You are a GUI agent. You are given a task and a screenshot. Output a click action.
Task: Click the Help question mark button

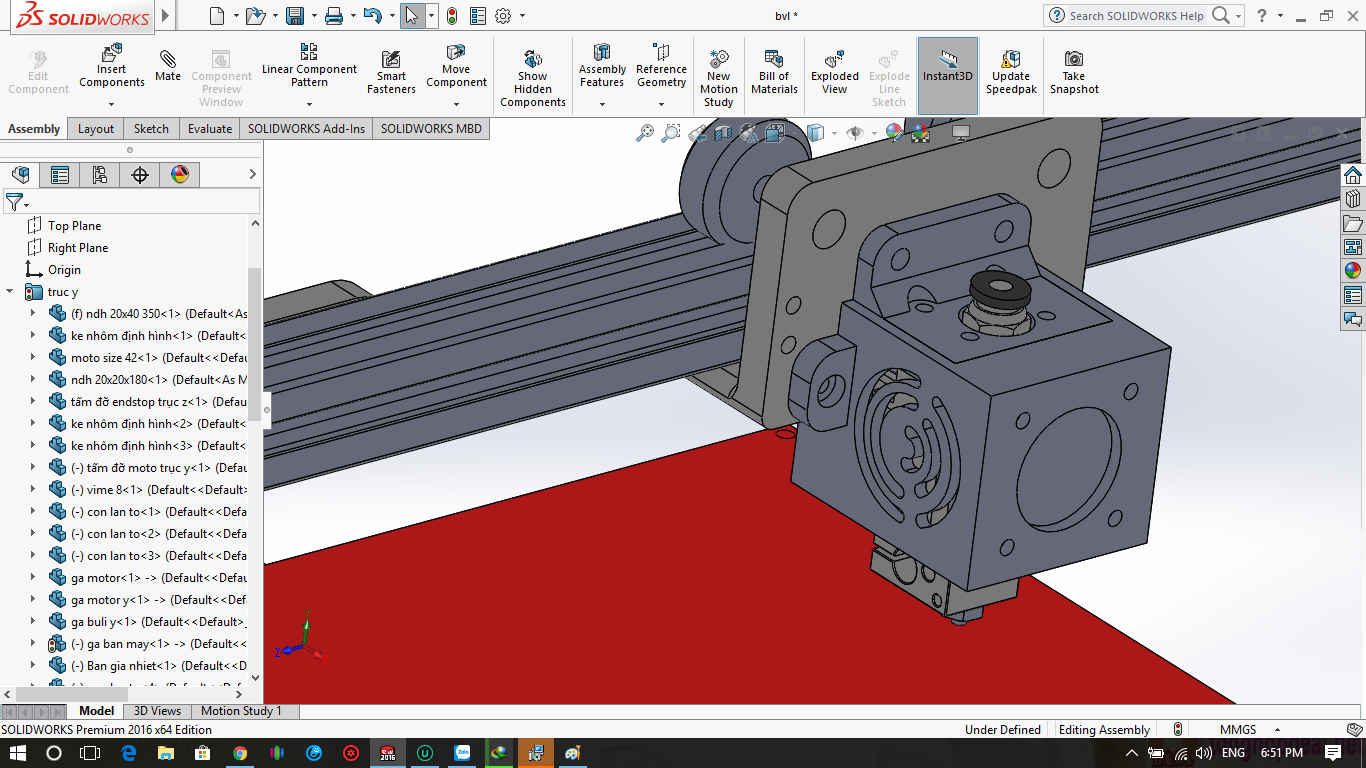click(x=1262, y=16)
